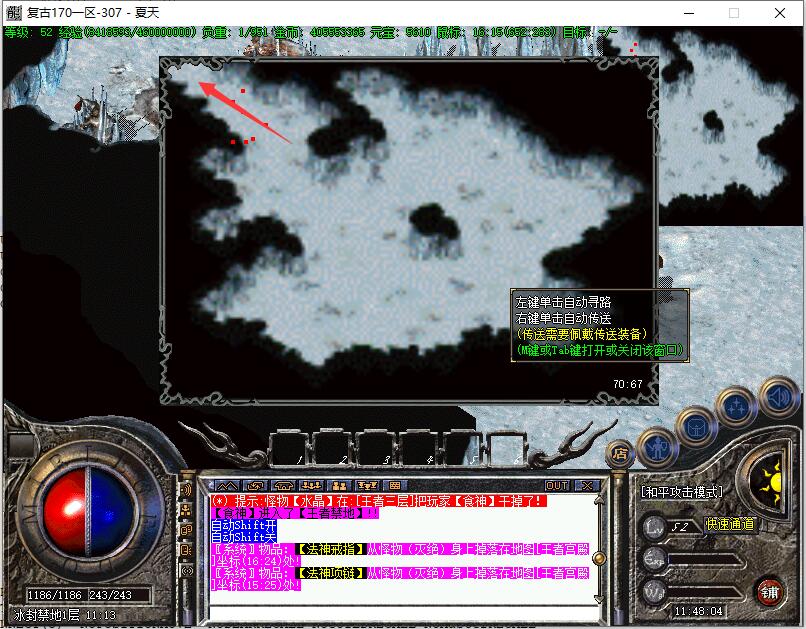Select quick slot 6 on the belt

(x=505, y=448)
